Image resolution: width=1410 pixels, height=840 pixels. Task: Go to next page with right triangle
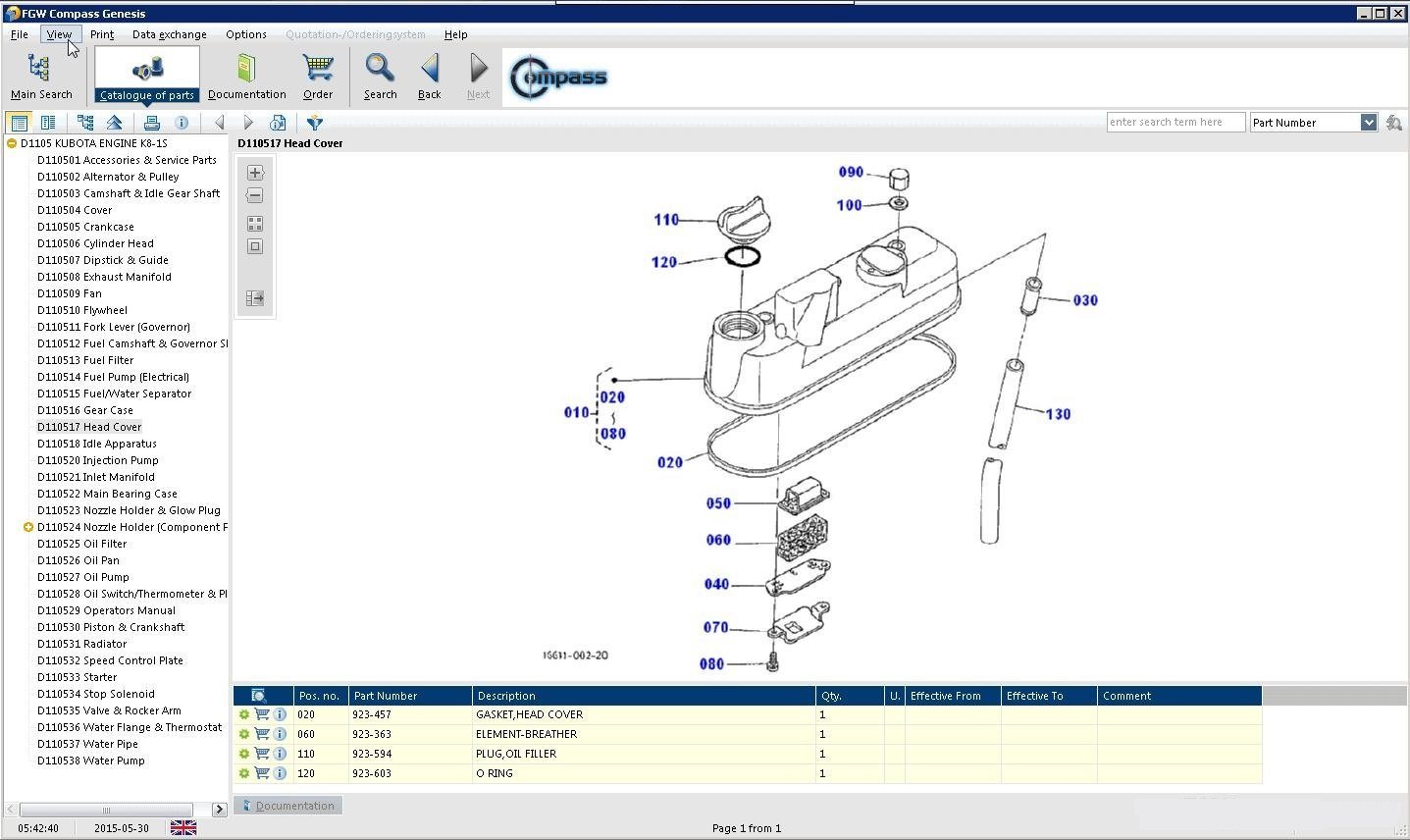point(248,123)
